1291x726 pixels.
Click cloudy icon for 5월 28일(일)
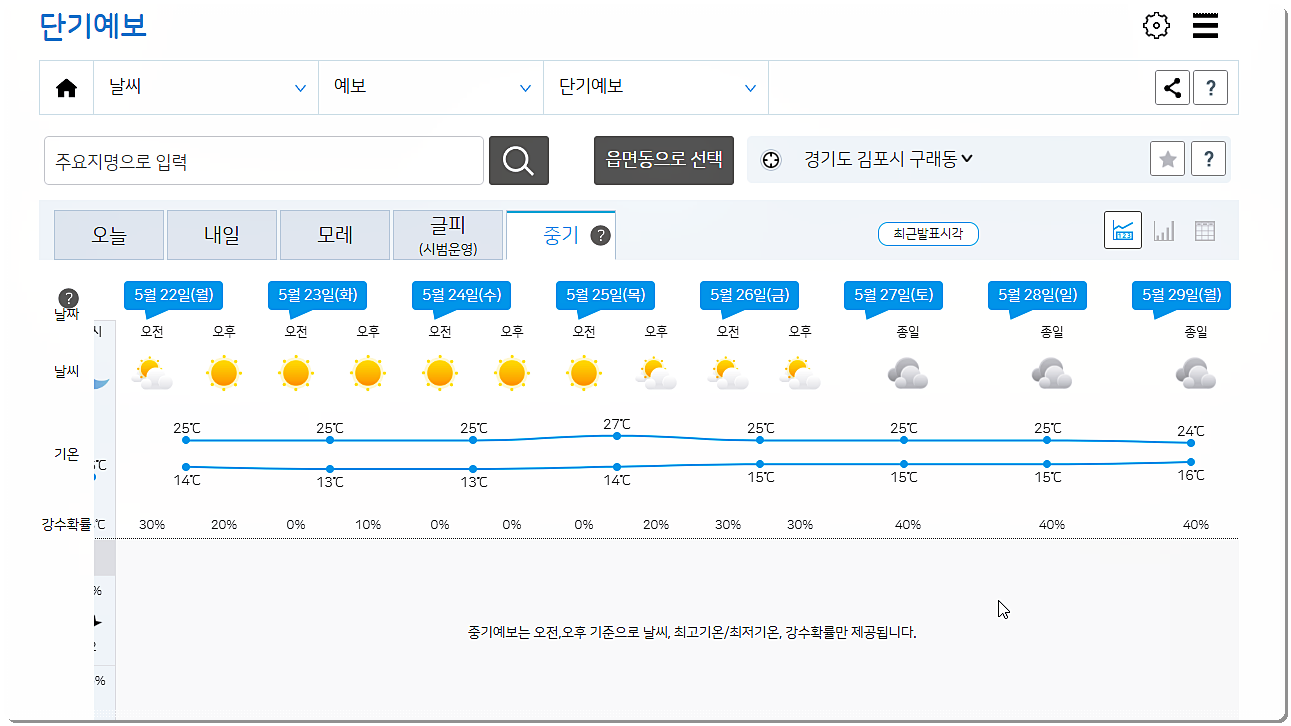coord(1052,374)
